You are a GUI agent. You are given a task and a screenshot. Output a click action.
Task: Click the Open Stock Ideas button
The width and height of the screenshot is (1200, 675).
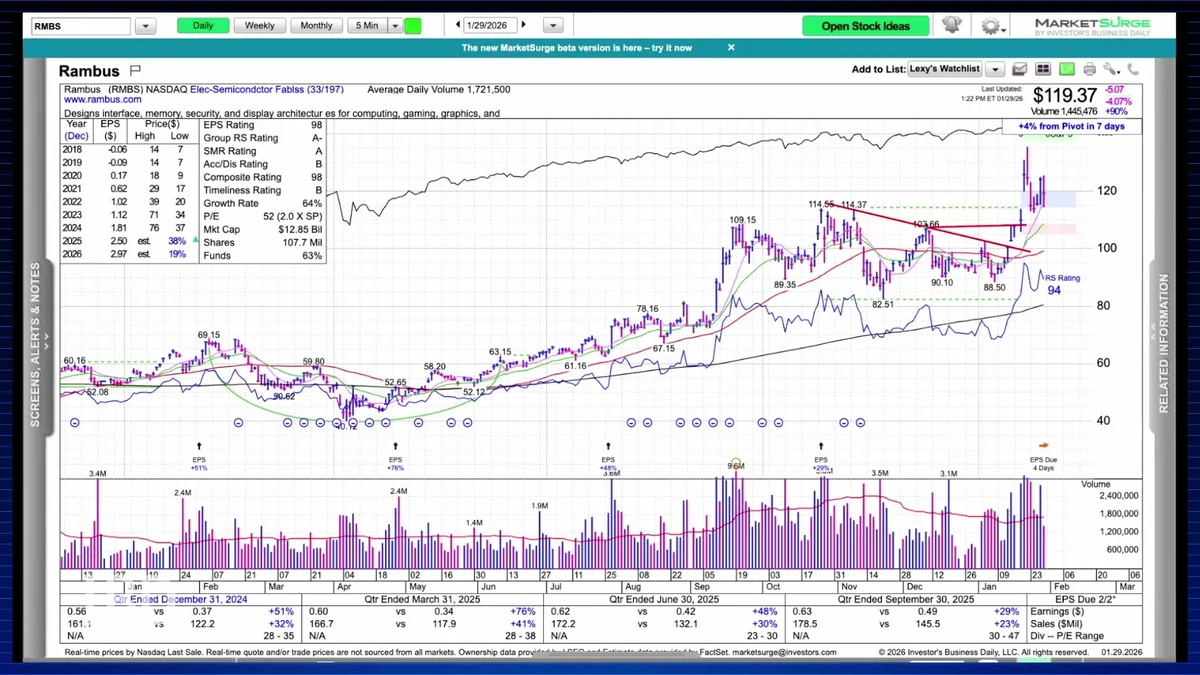tap(866, 26)
